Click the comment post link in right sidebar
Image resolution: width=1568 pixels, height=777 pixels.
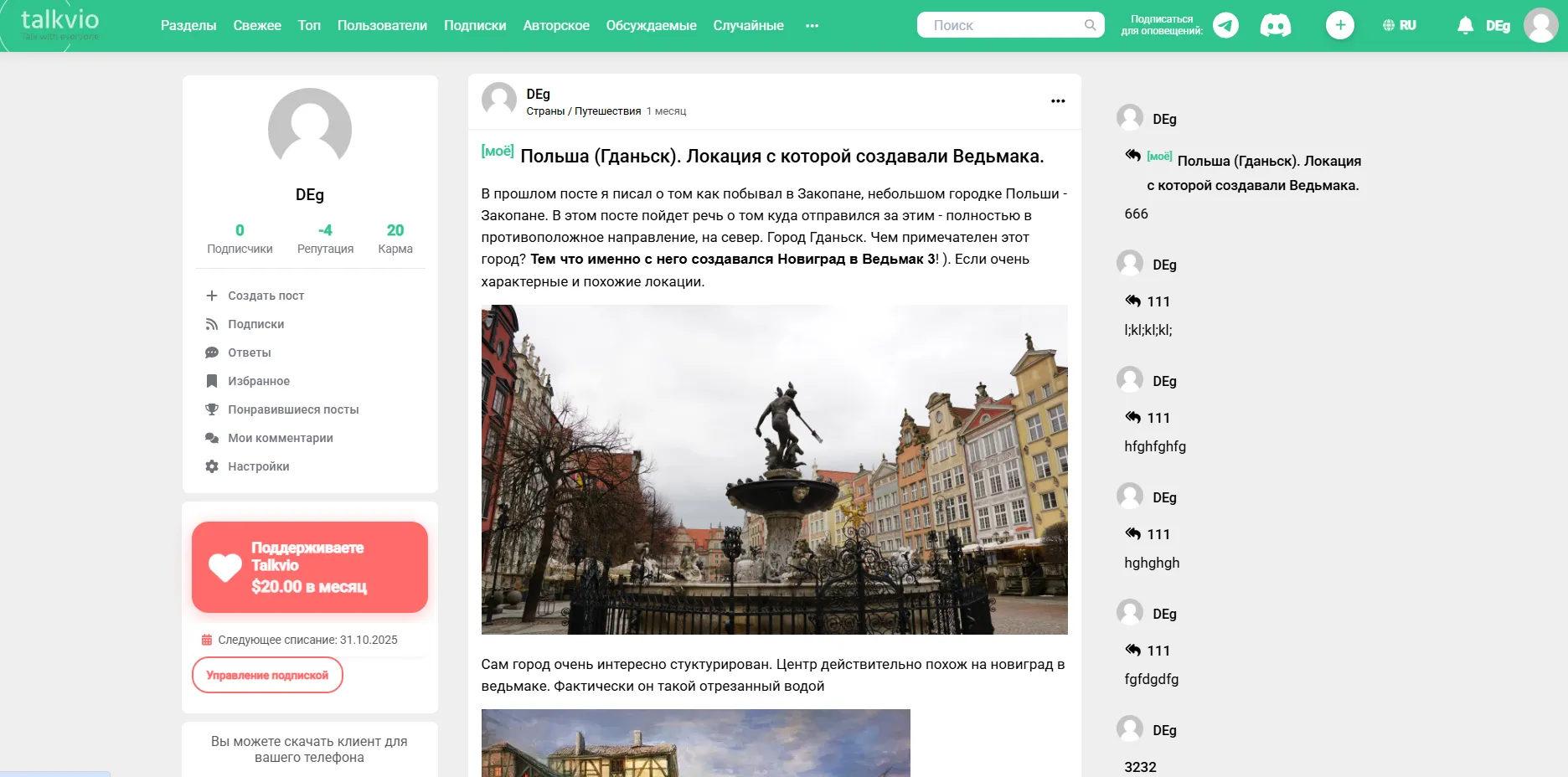1253,172
